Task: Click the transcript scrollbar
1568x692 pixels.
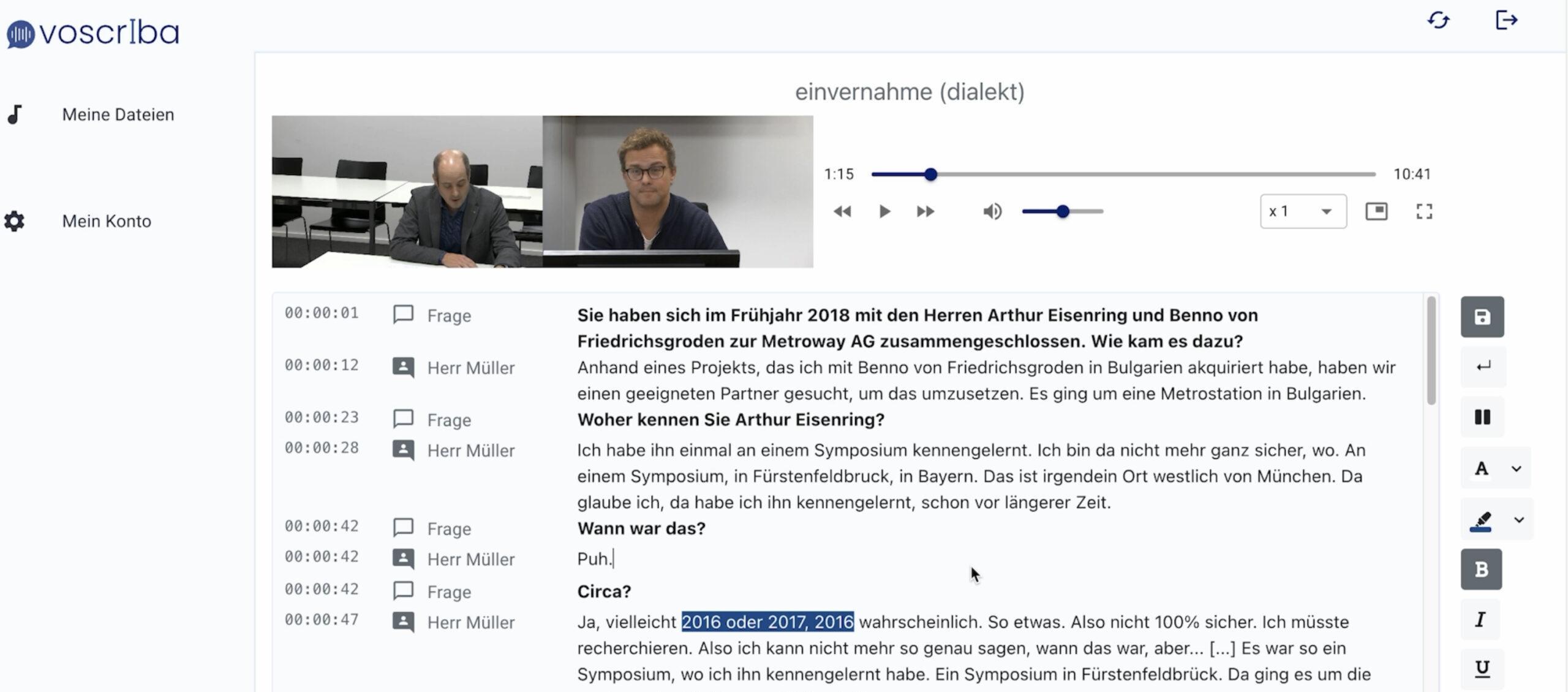Action: pos(1431,350)
